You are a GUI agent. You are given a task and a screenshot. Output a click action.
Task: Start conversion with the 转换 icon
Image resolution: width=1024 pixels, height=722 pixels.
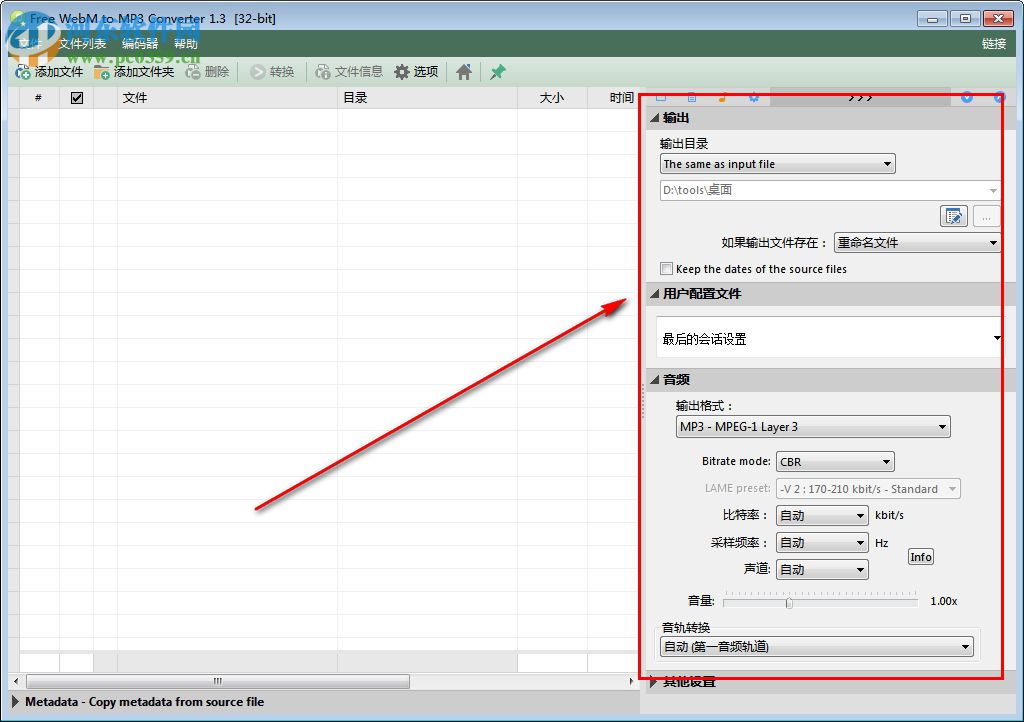tap(270, 71)
